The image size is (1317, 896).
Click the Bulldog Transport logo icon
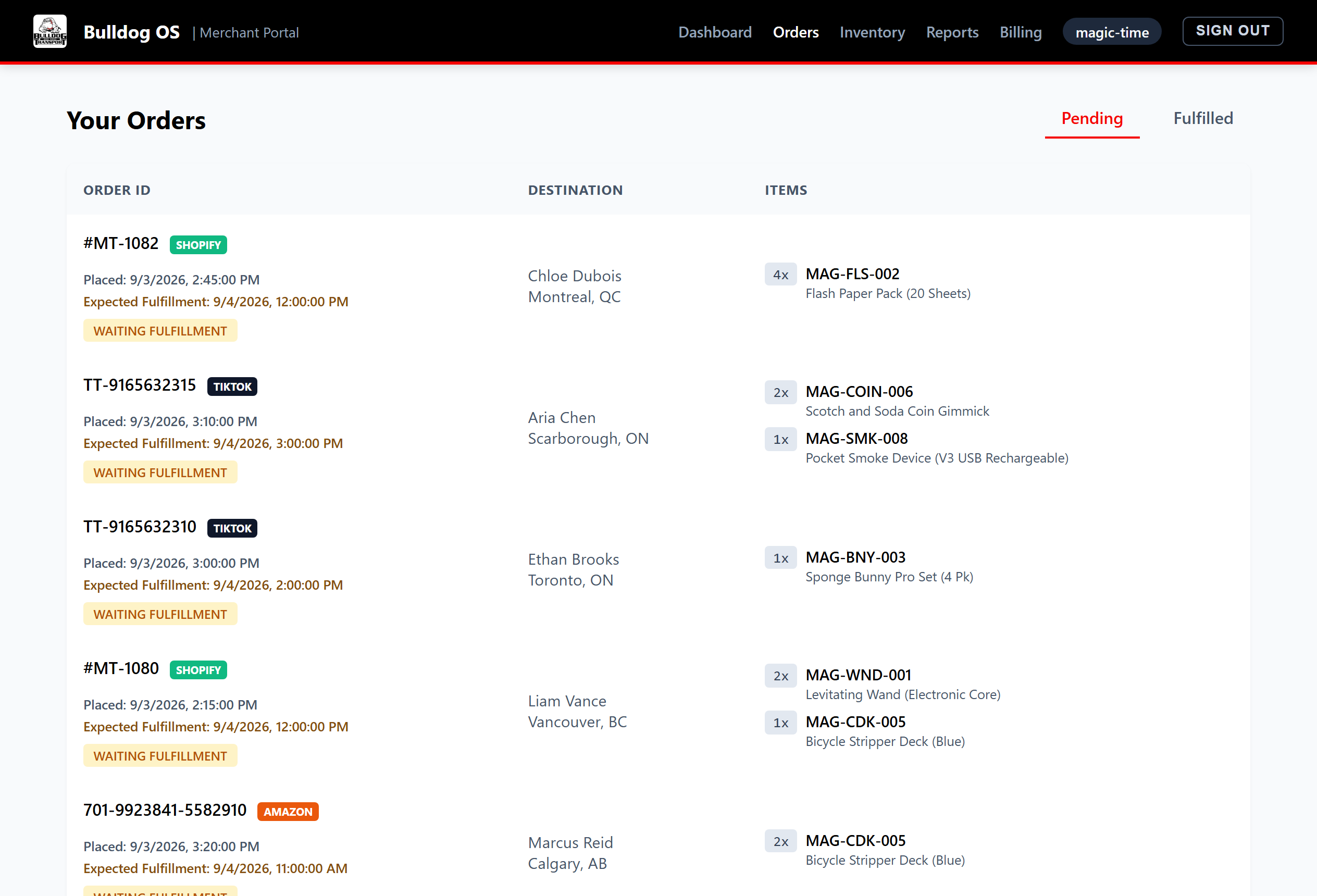(50, 31)
